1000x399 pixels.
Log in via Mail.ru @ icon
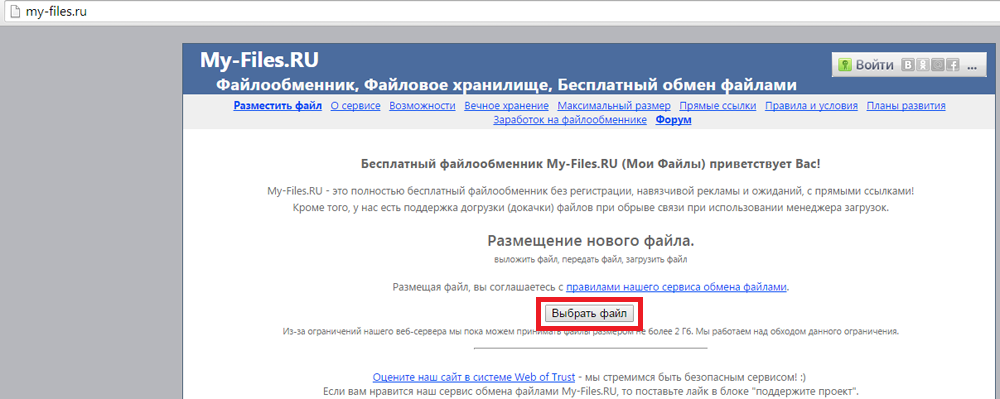(938, 65)
